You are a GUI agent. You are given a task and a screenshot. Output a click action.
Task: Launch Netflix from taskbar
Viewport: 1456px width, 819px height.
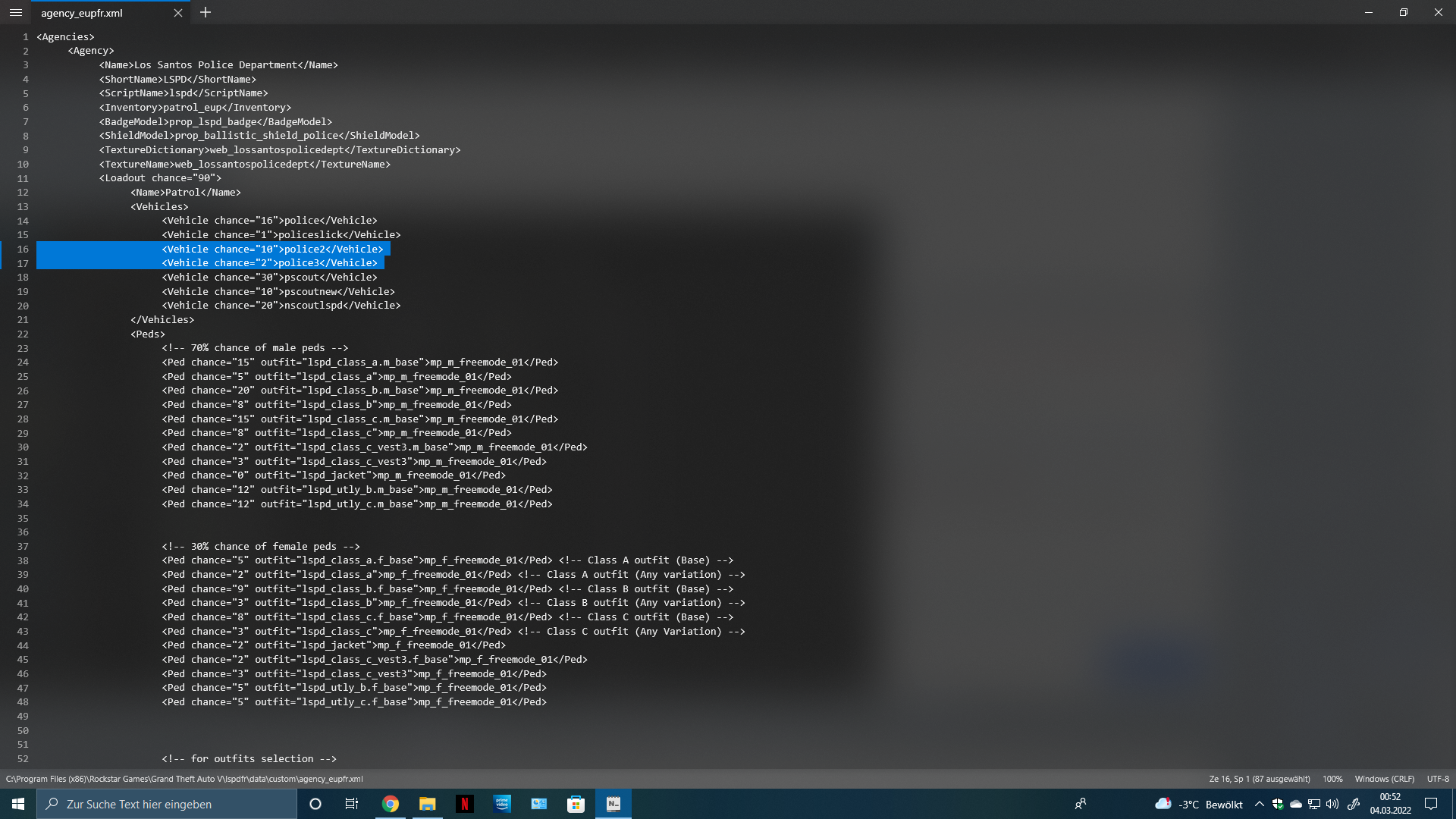[x=465, y=804]
